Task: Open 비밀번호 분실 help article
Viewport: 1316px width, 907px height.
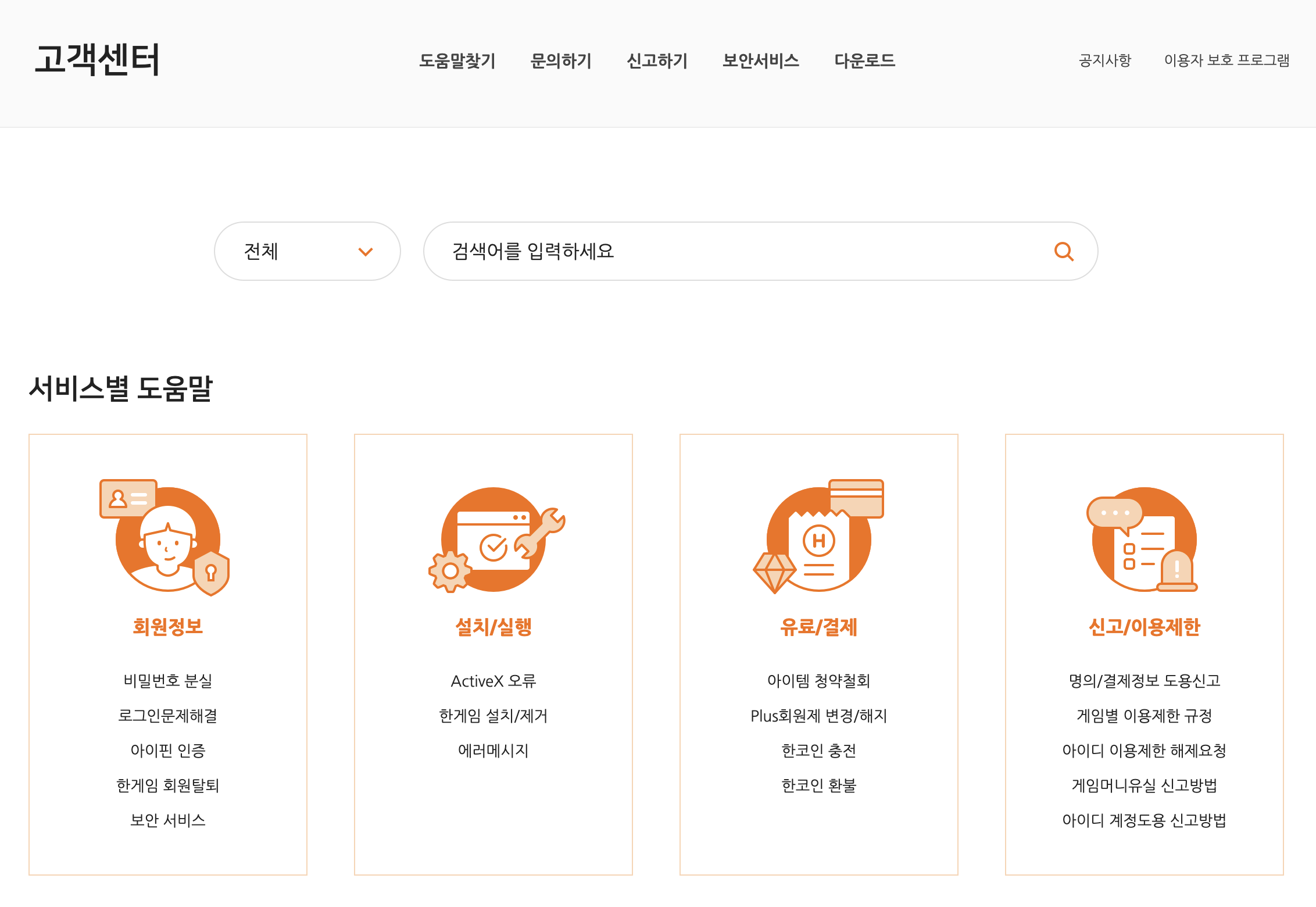Action: (x=168, y=680)
